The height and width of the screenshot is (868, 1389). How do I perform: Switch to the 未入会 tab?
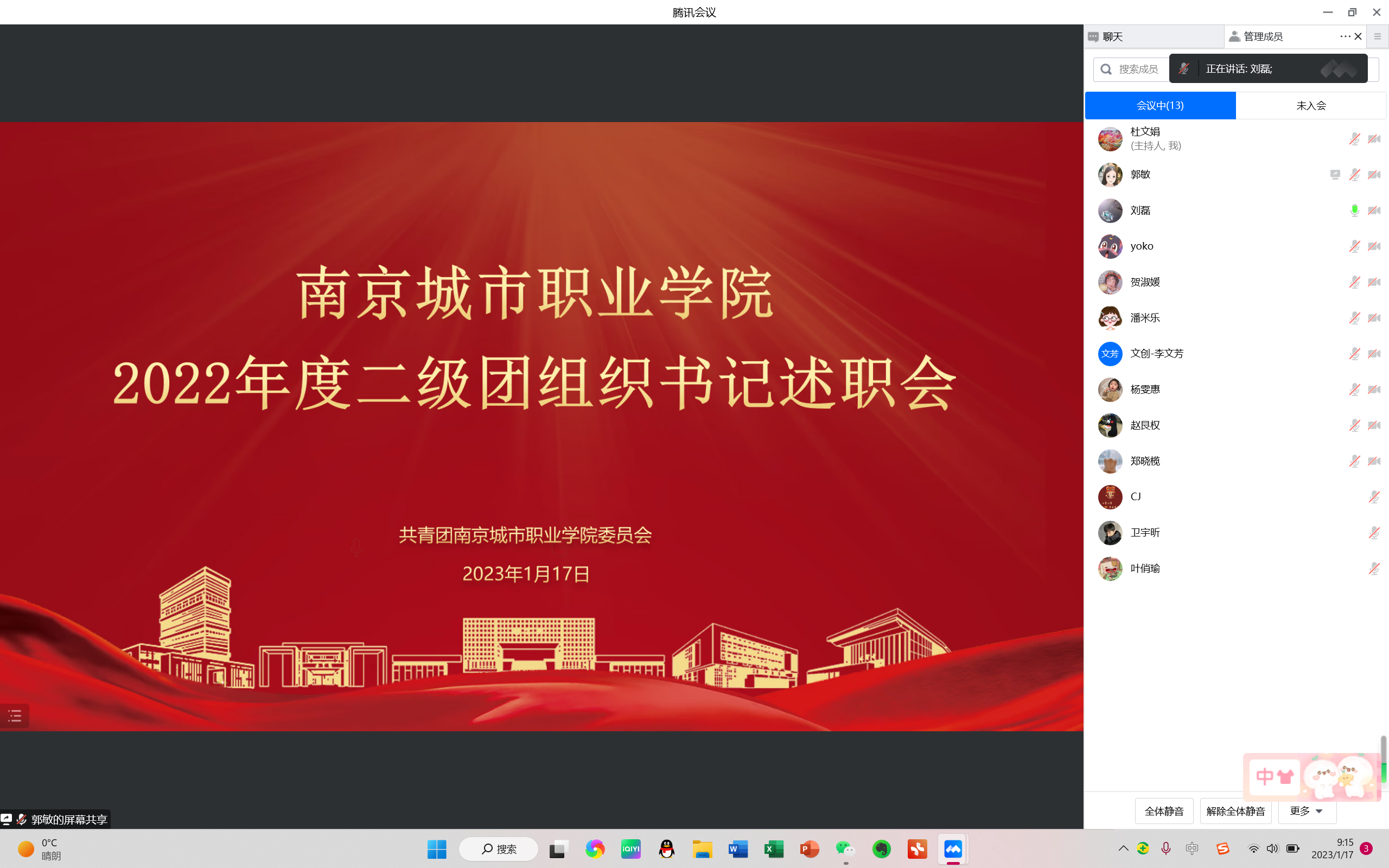coord(1311,106)
